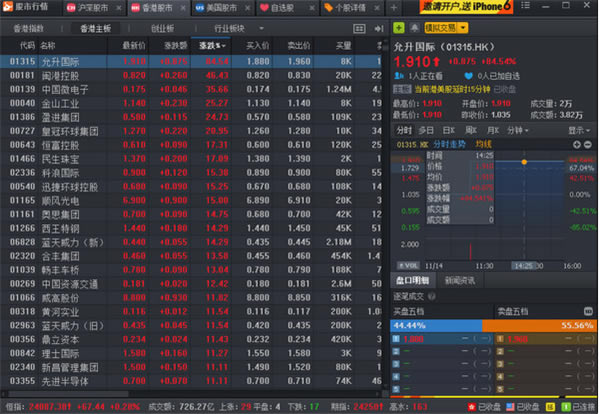Viewport: 600px width, 414px height.
Task: Close the 美国股市 tab
Action: click(248, 8)
